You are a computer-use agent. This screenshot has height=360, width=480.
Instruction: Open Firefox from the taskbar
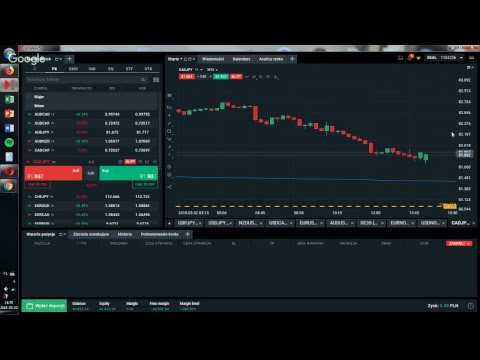click(9, 71)
